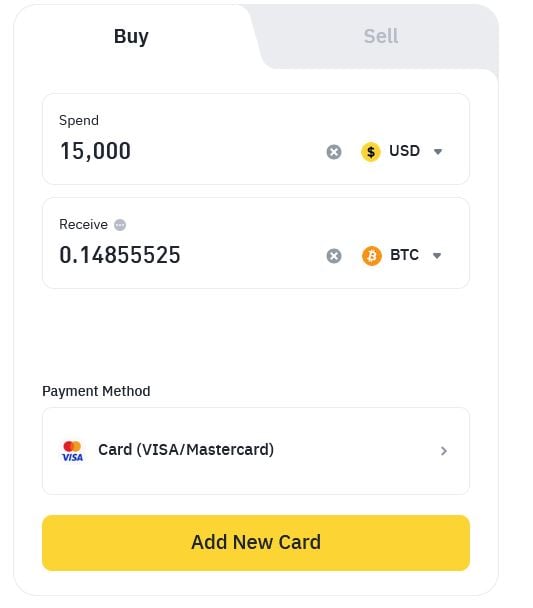Click the Receive field label
533x608 pixels.
[x=83, y=225]
